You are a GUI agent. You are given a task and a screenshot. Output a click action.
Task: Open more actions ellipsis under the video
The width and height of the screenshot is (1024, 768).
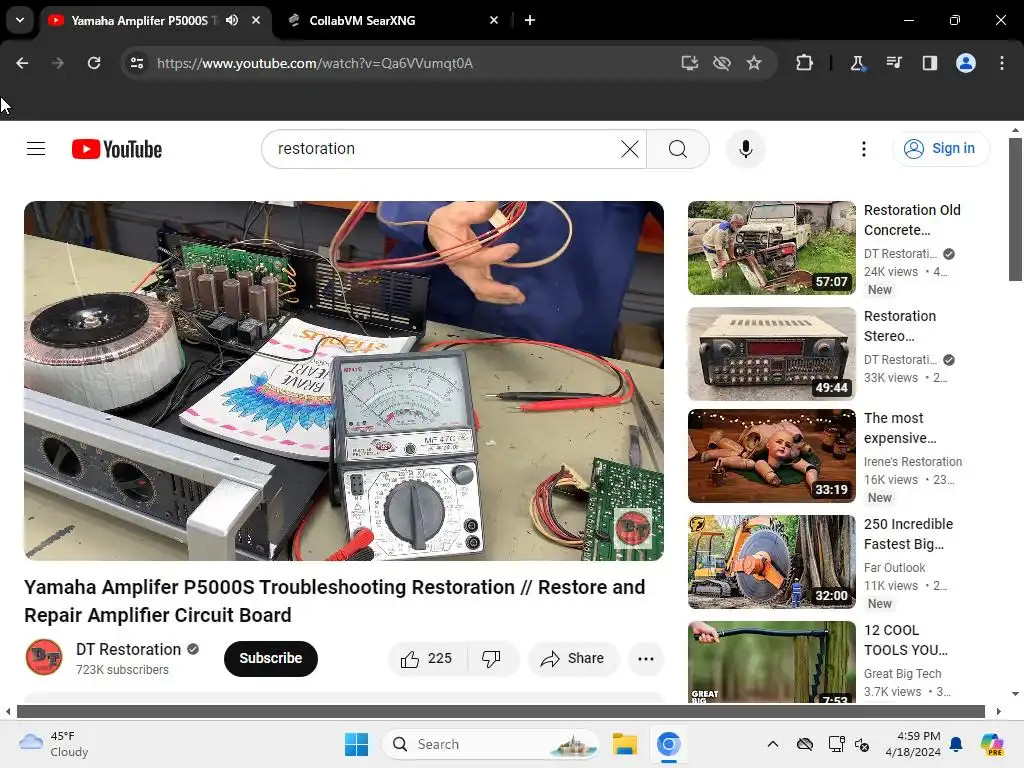tap(645, 658)
